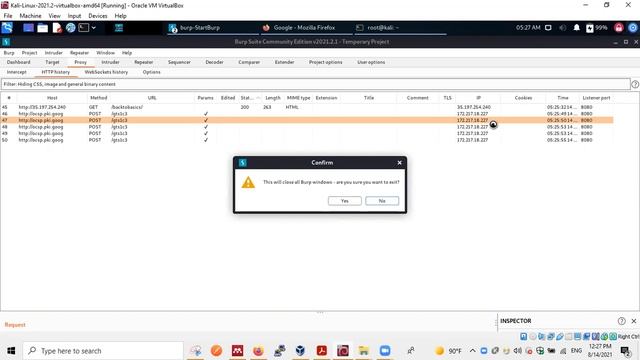Open the Window menu in Burp
The image size is (640, 360).
point(105,53)
